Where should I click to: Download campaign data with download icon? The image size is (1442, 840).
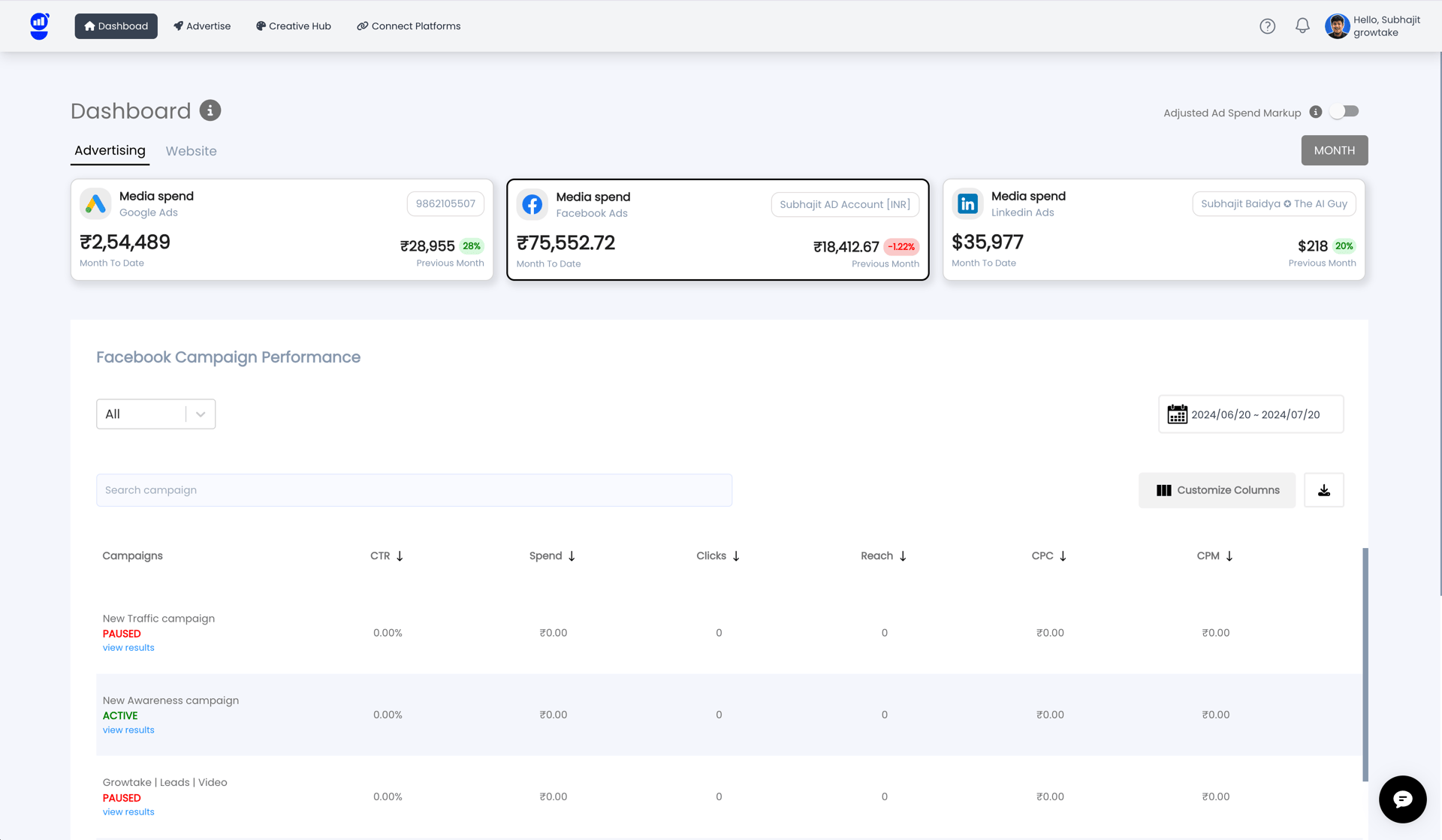(x=1324, y=490)
